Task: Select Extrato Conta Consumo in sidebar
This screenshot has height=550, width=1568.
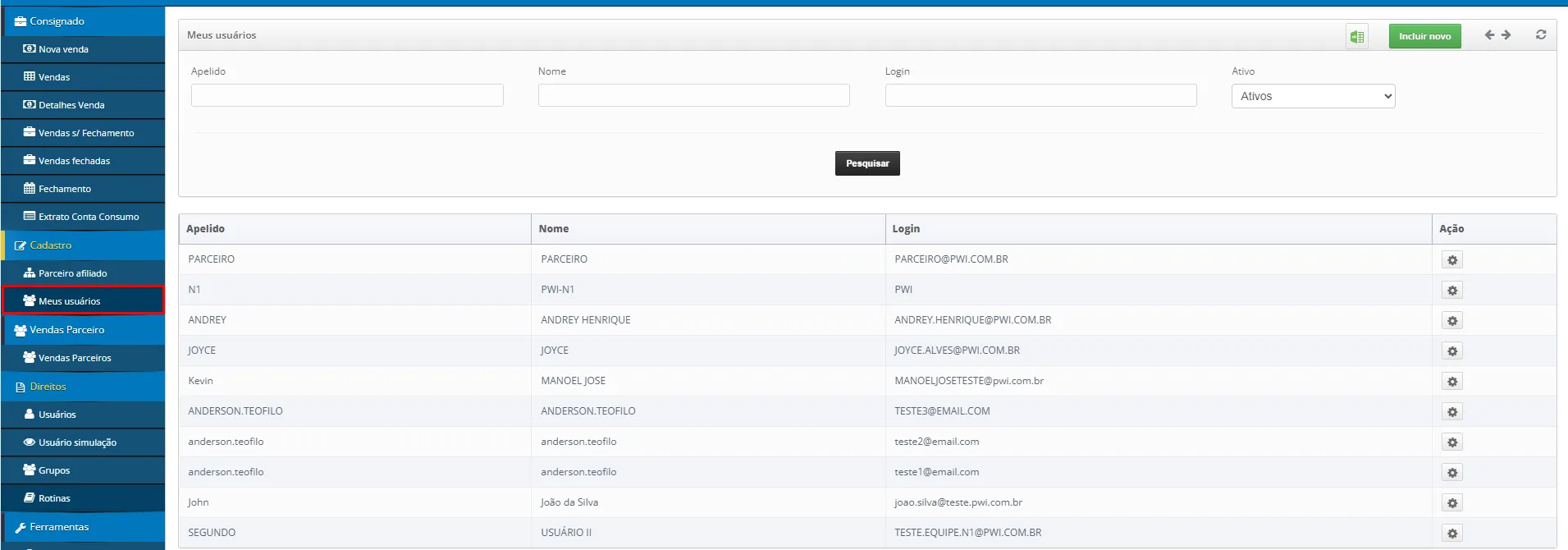Action: [88, 217]
